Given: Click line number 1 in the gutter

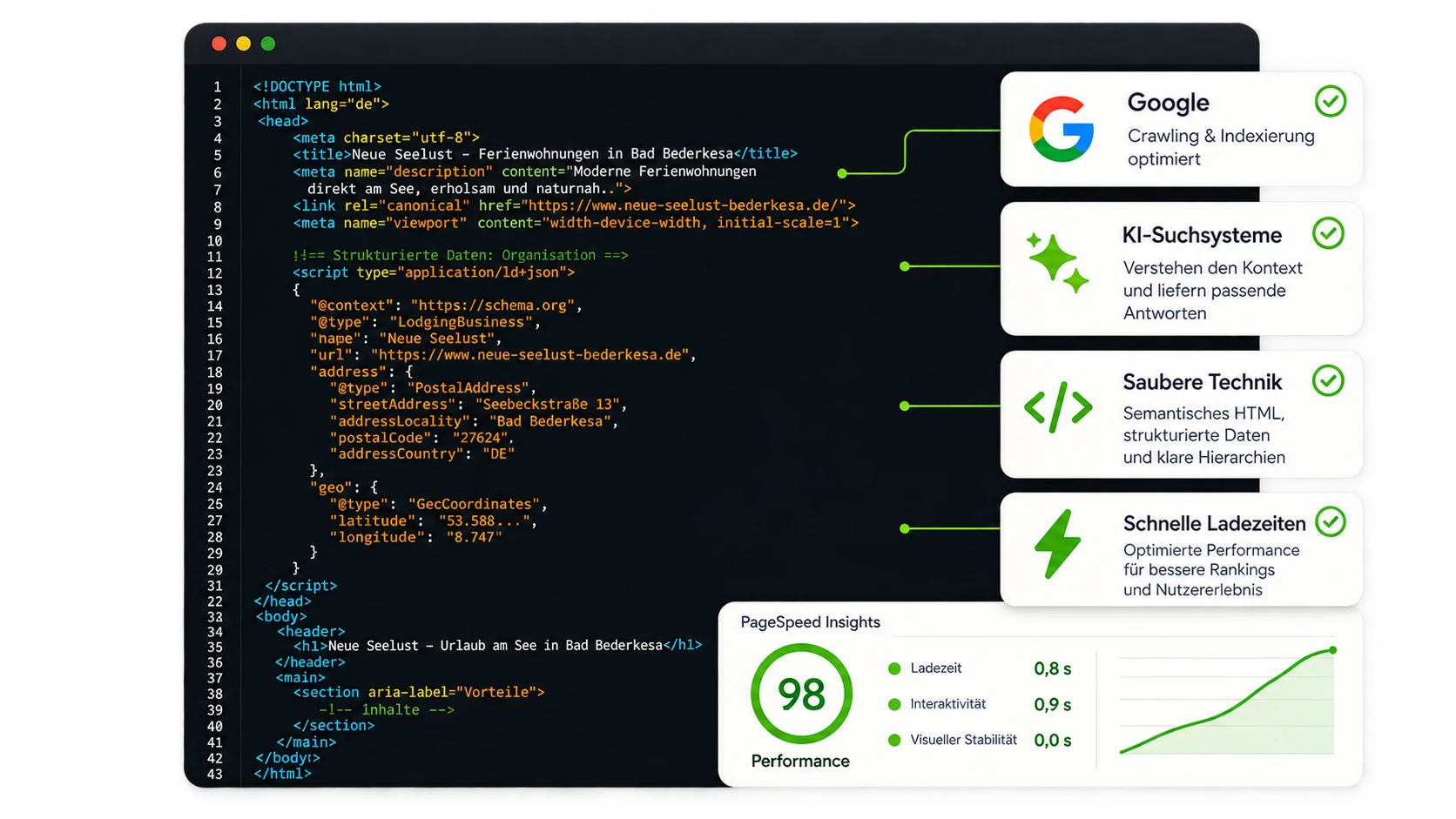Looking at the screenshot, I should [x=217, y=87].
